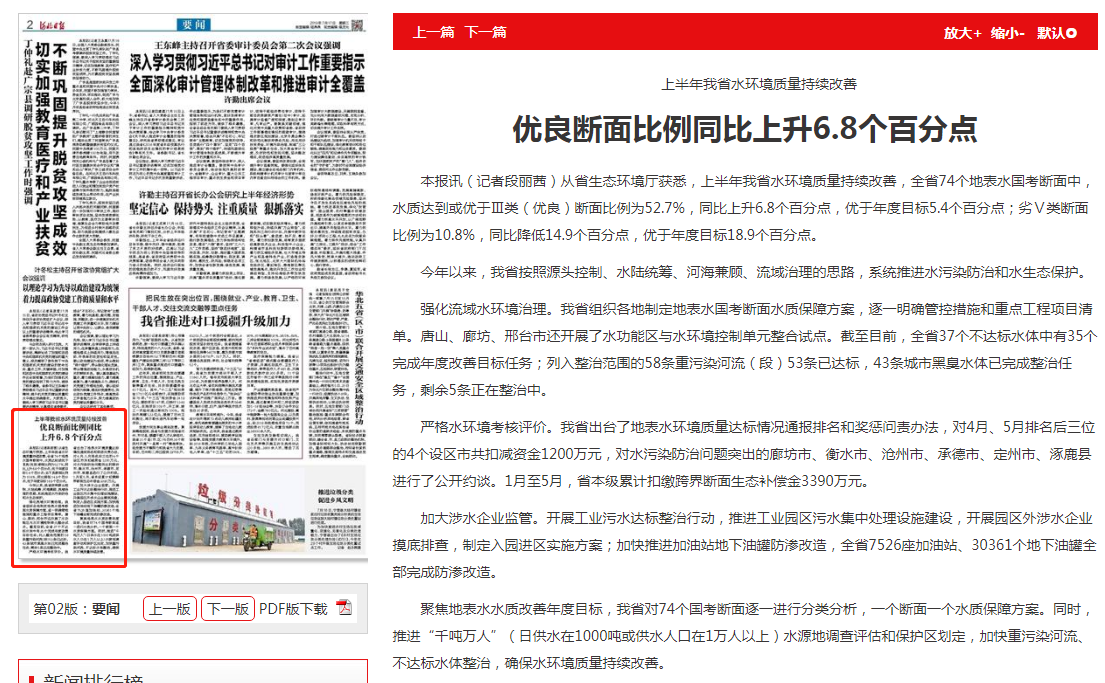Click the red PDF download icon
Viewport: 1105px width, 683px height.
[x=344, y=608]
